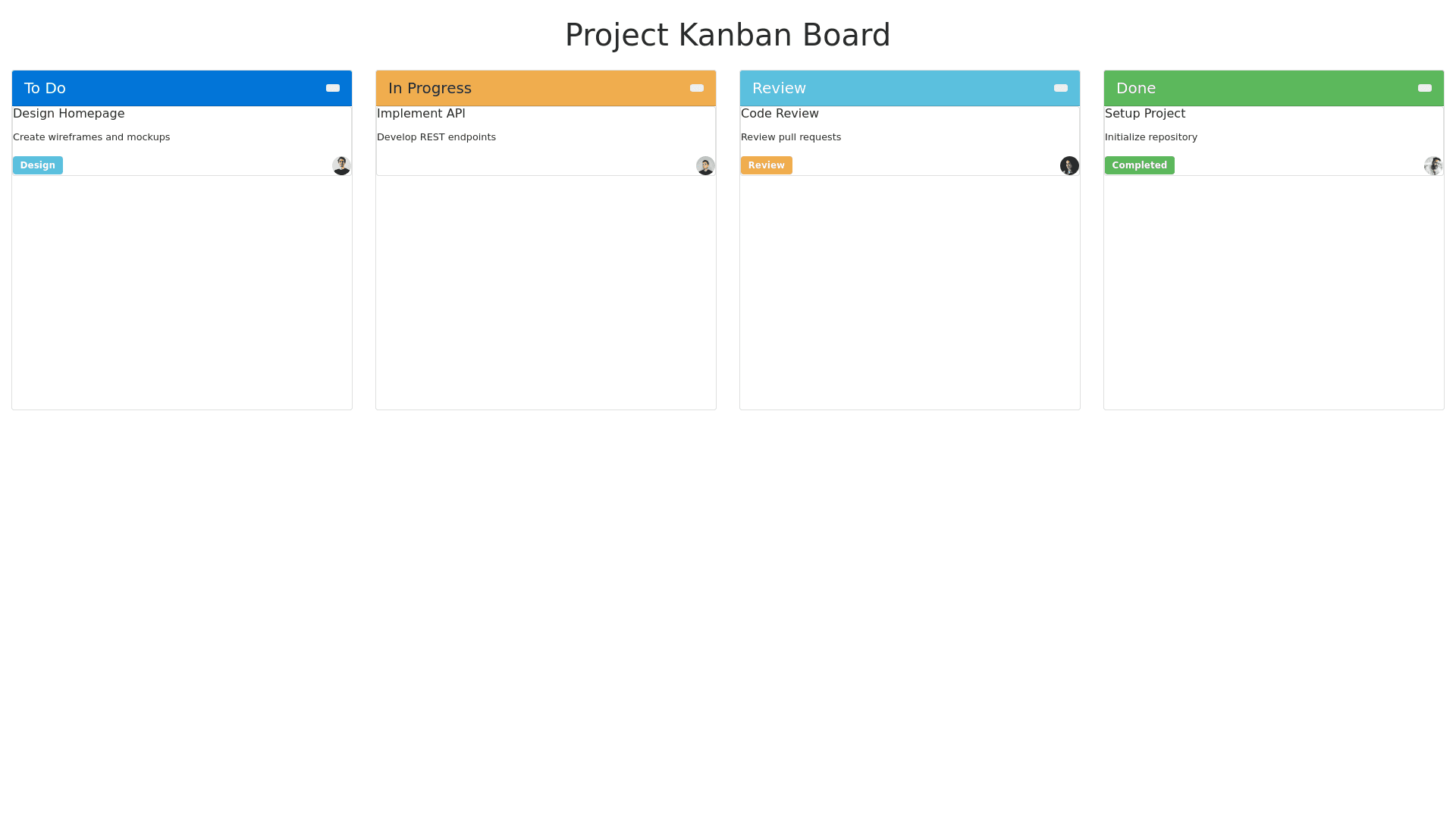
Task: Click the Project Kanban Board heading
Action: pyautogui.click(x=727, y=35)
